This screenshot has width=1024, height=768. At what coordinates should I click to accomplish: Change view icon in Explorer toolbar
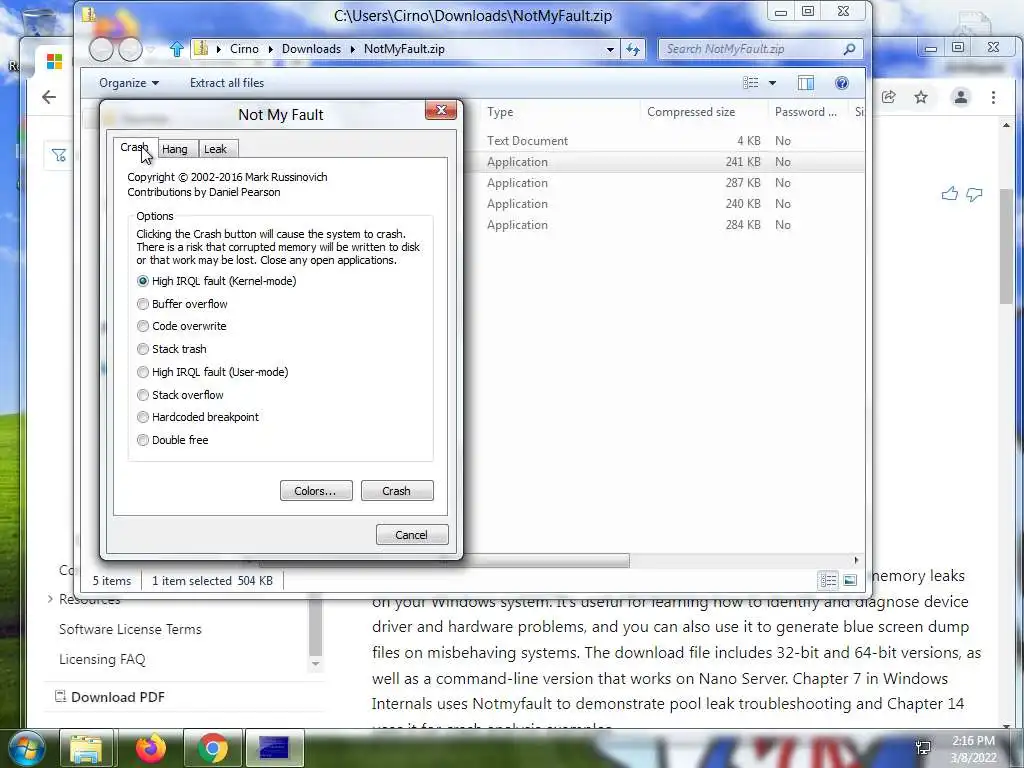point(751,83)
